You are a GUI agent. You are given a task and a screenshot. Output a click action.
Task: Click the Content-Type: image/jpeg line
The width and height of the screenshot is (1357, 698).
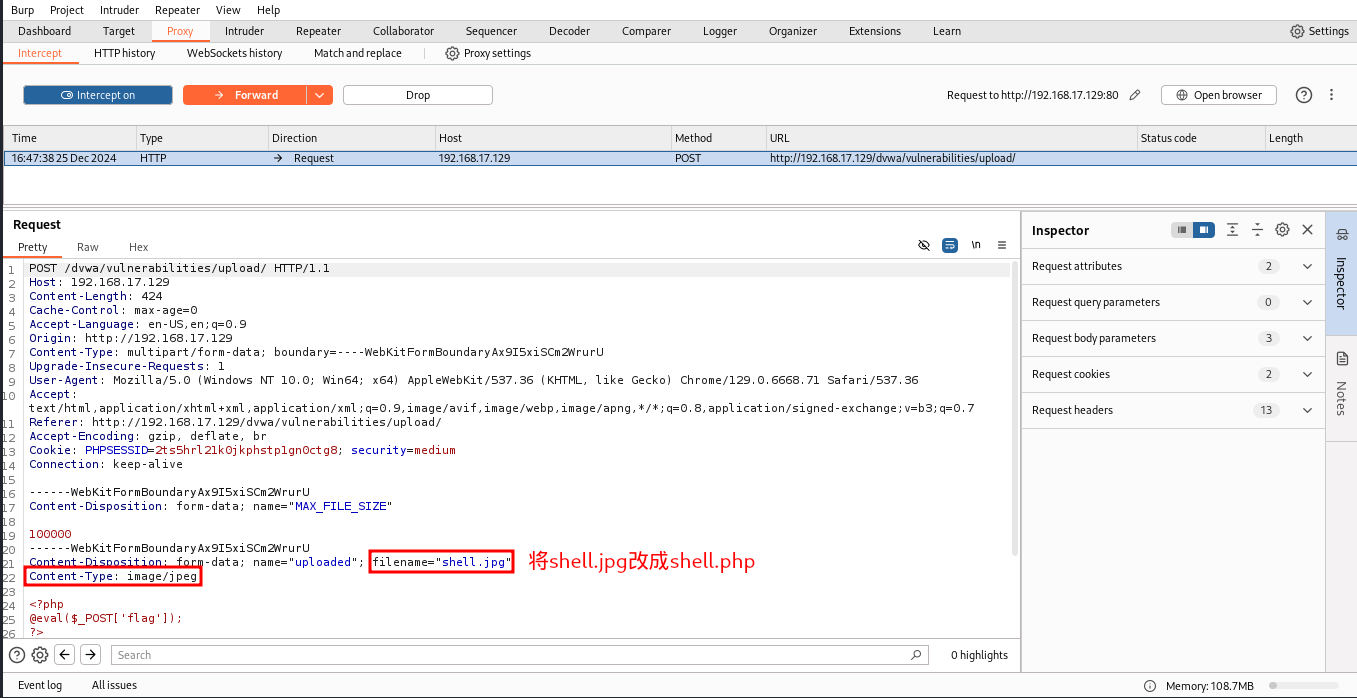113,576
